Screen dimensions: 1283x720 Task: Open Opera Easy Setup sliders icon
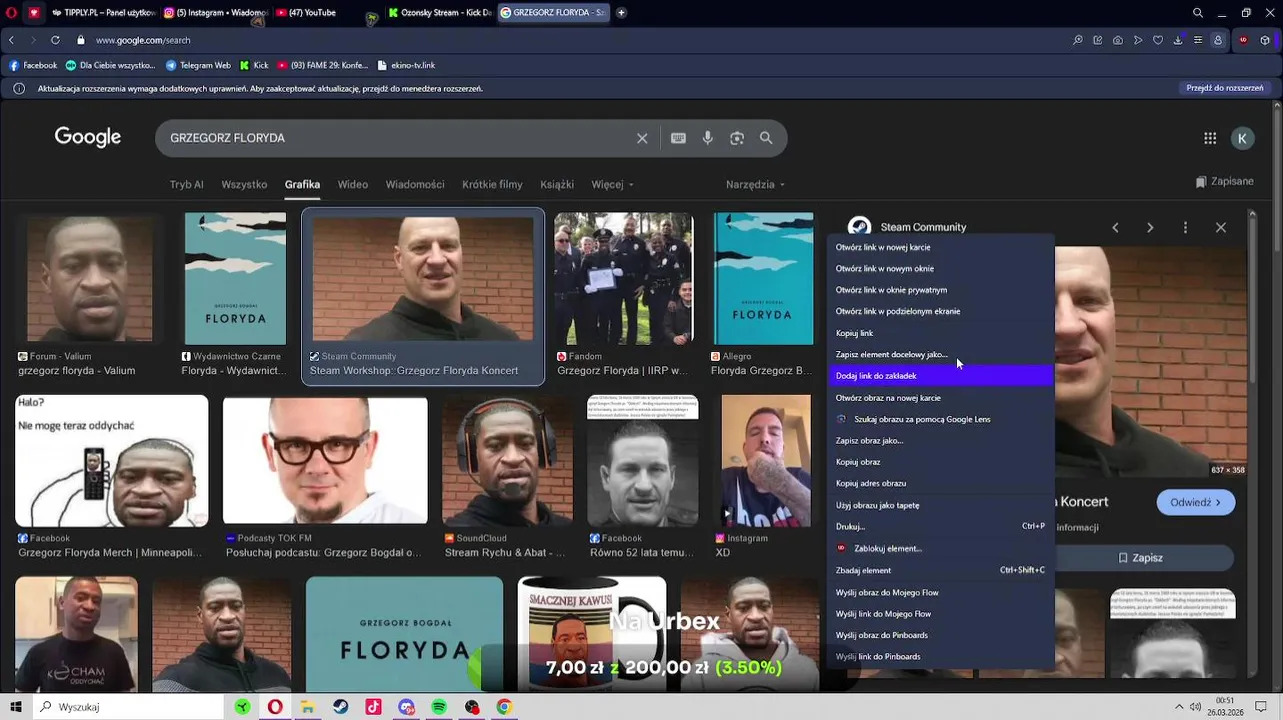[x=1198, y=40]
